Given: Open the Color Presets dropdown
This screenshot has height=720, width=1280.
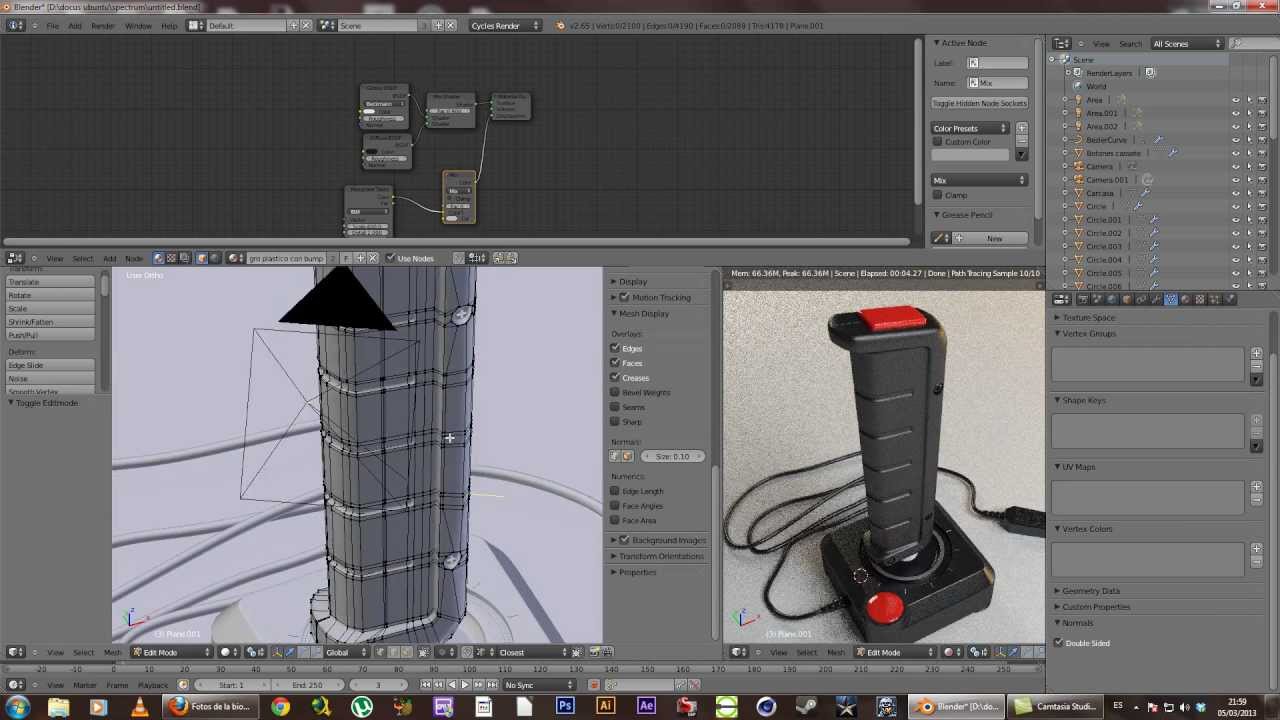Looking at the screenshot, I should (971, 128).
